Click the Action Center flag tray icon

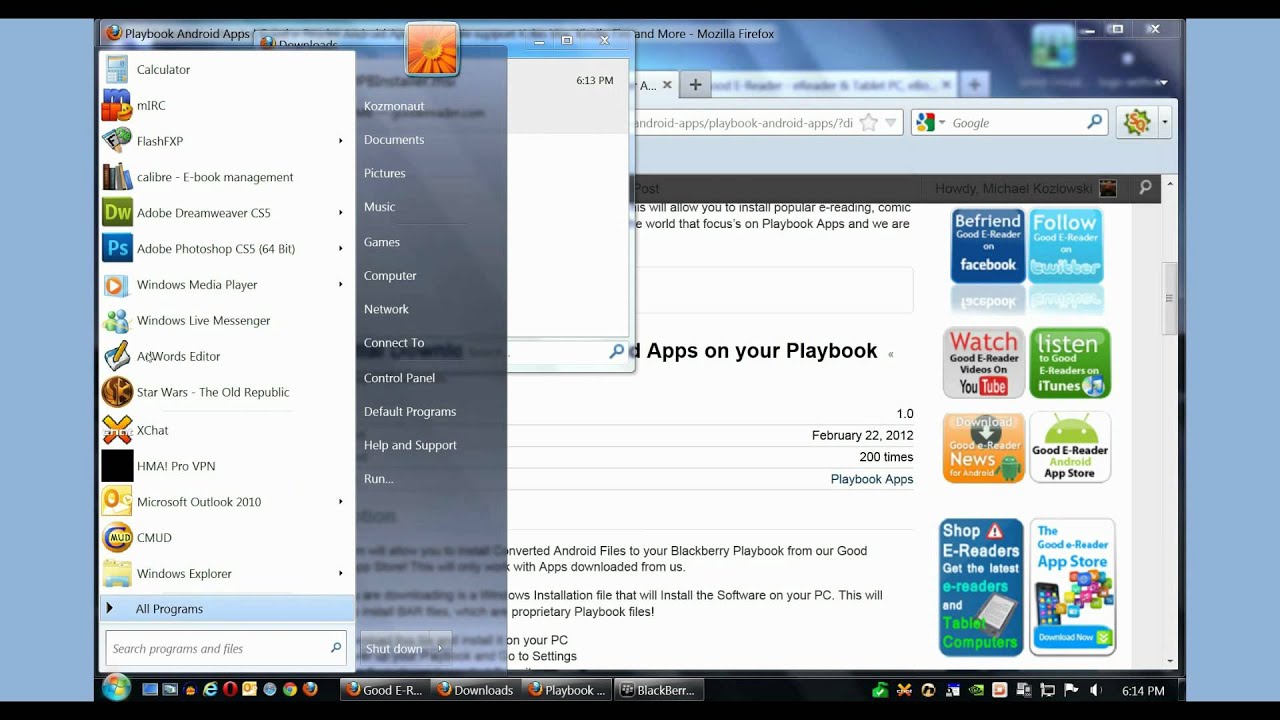coord(1071,690)
